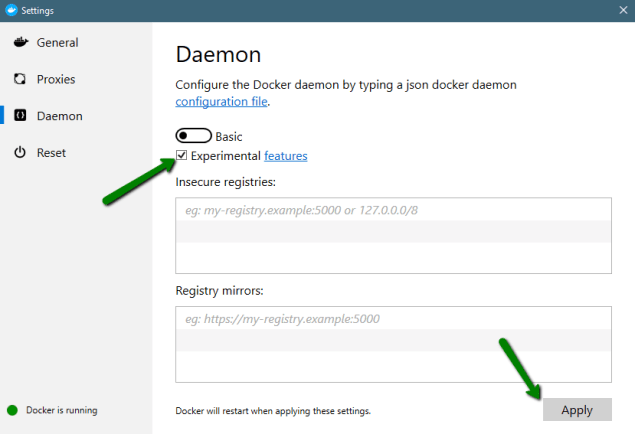This screenshot has width=635, height=434.
Task: Follow the Experimental features link
Action: pos(285,156)
